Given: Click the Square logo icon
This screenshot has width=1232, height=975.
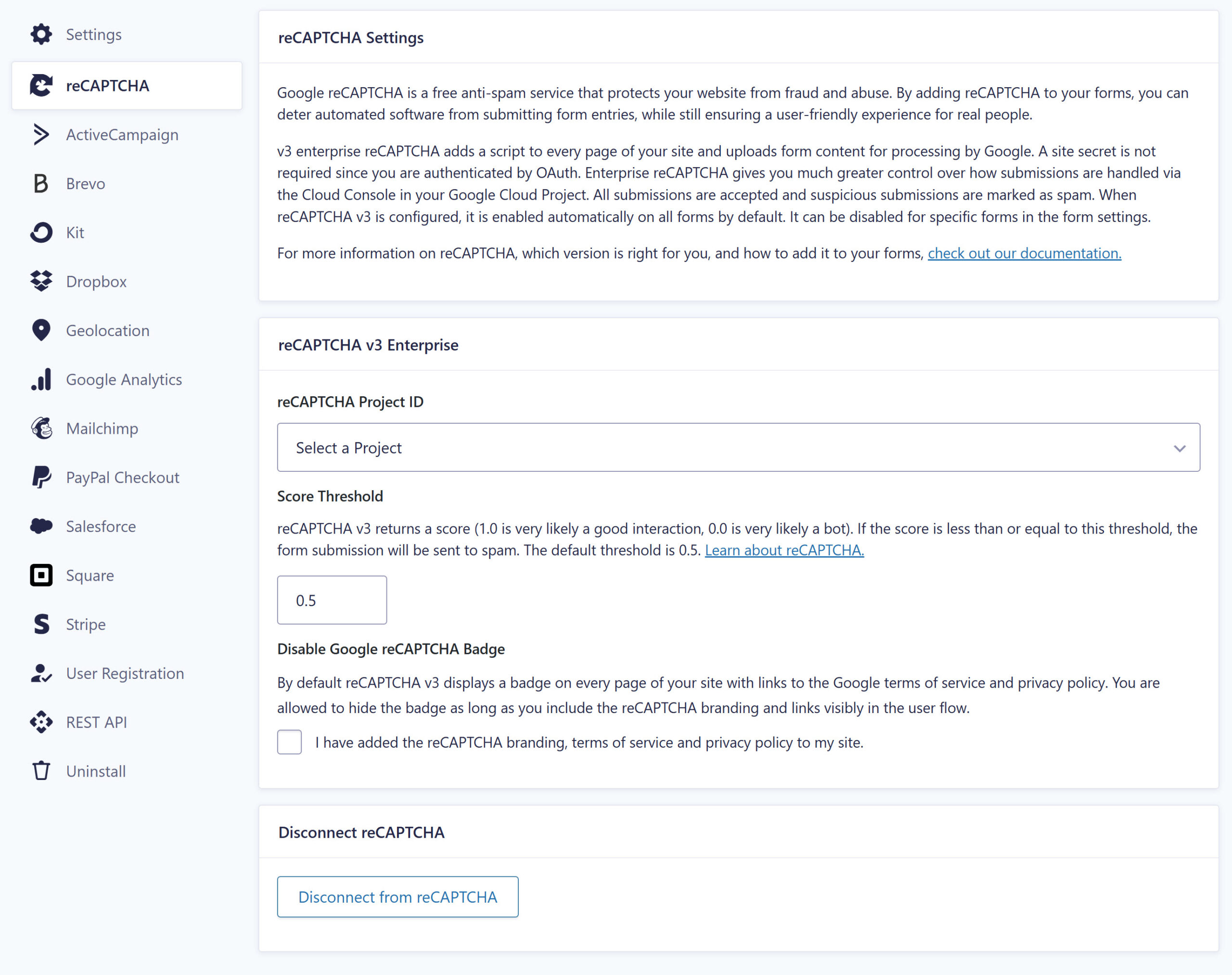Looking at the screenshot, I should (x=41, y=575).
